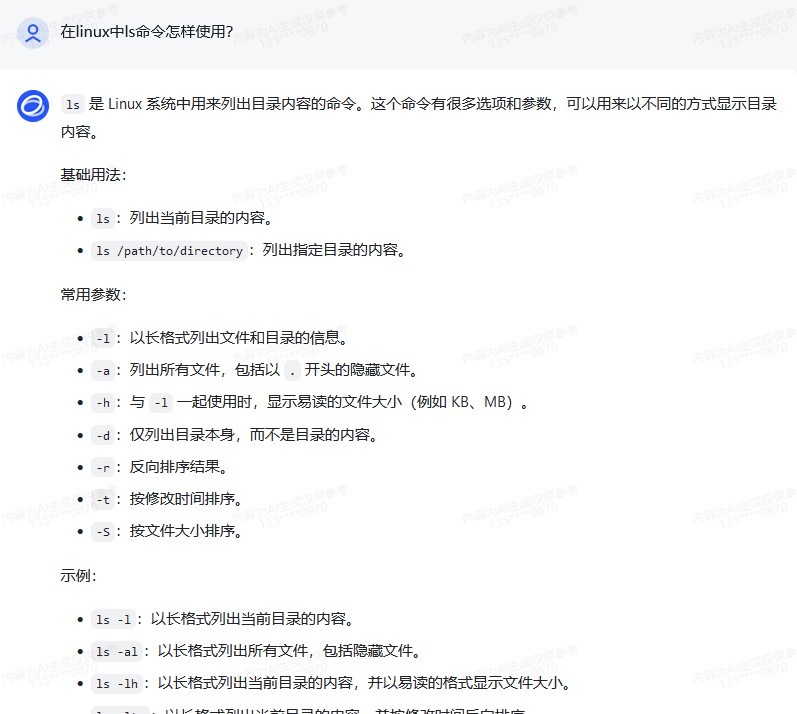Viewport: 797px width, 714px height.
Task: Click the inline code "ls" at answer start
Action: [73, 105]
